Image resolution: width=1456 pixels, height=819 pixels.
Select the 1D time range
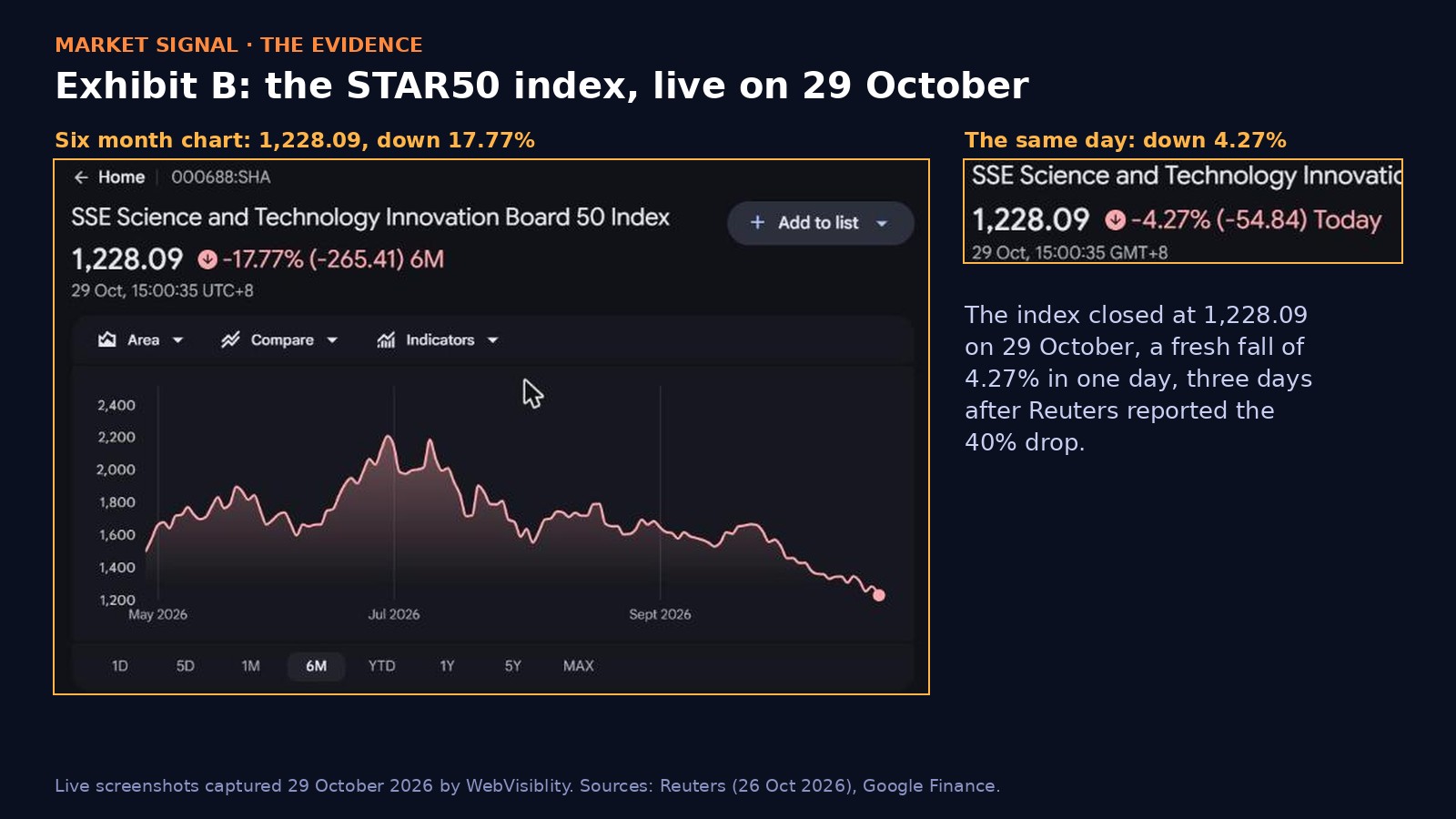pos(119,666)
